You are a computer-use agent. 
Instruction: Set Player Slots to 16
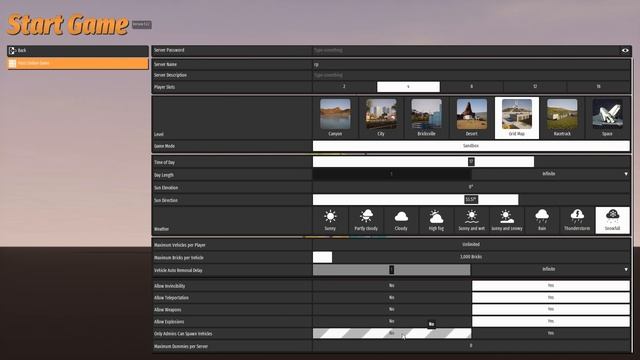(598, 87)
